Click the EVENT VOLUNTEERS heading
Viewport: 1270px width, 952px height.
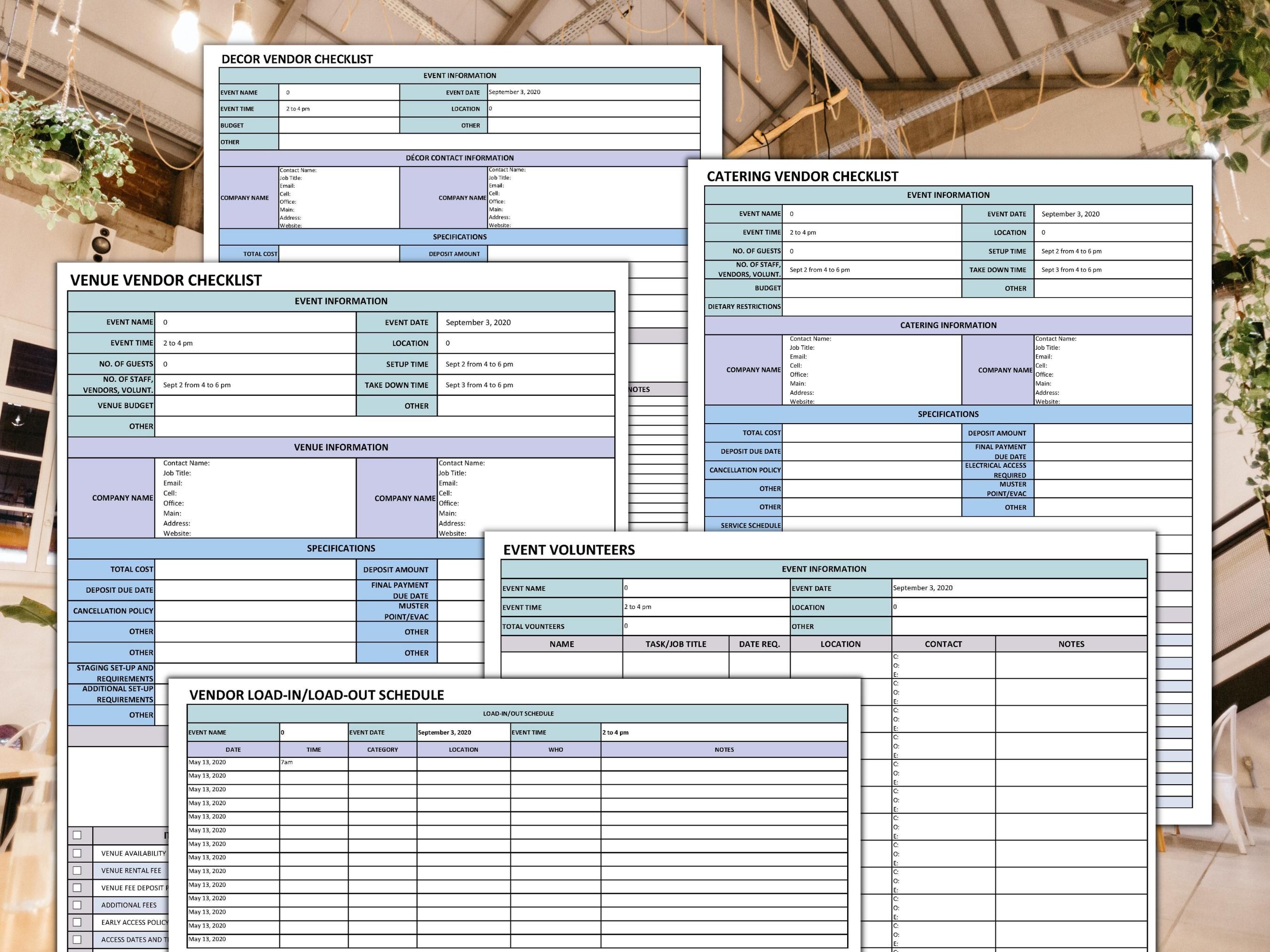[568, 549]
